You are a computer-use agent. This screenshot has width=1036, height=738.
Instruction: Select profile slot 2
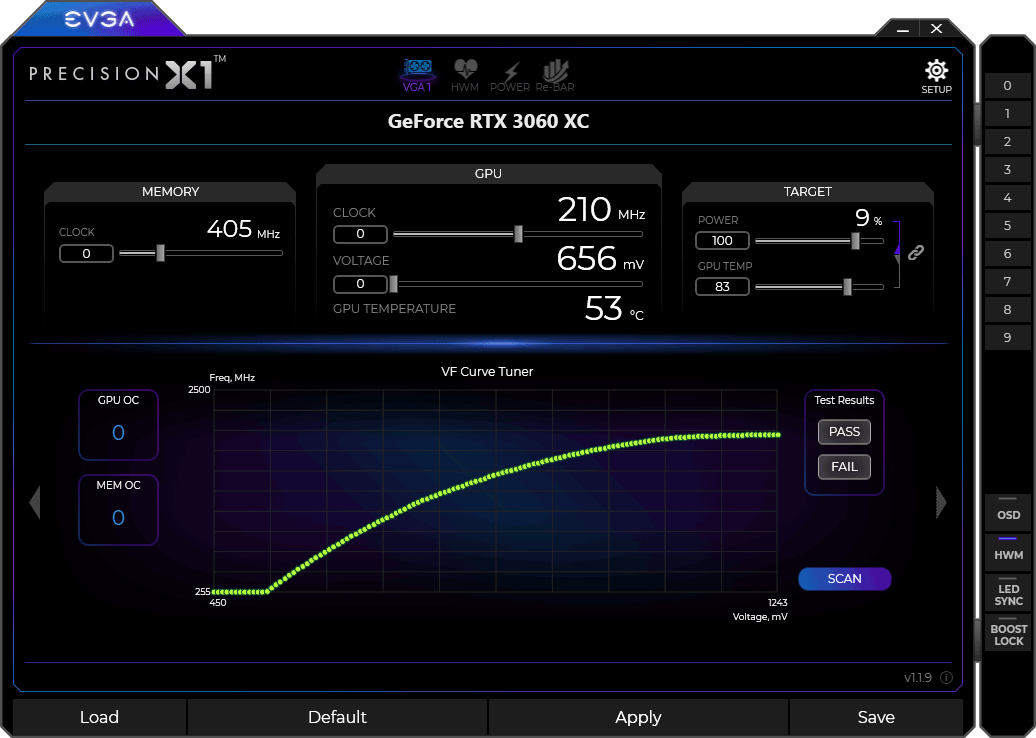(1008, 141)
